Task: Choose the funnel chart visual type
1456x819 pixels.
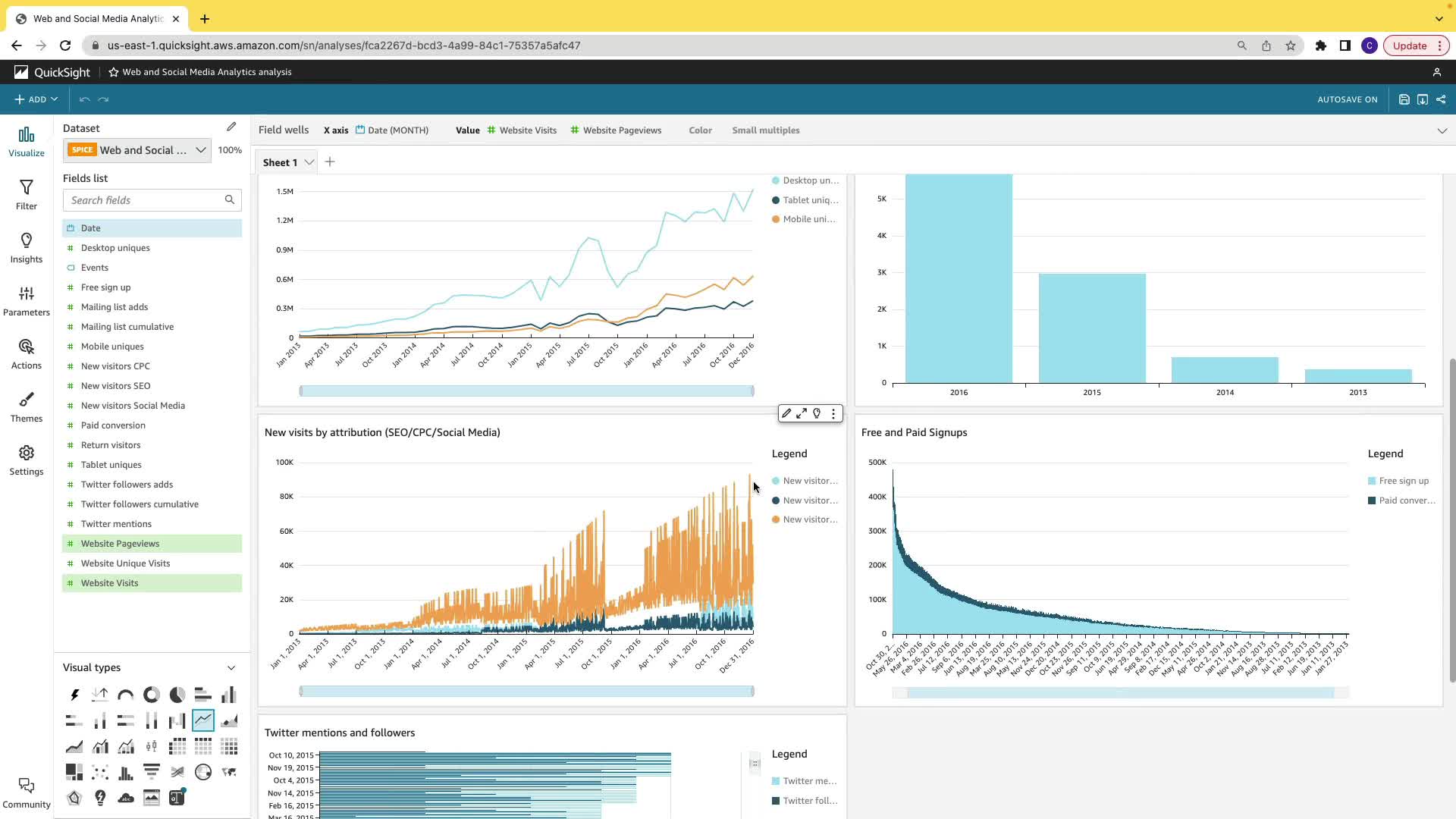Action: [x=152, y=772]
